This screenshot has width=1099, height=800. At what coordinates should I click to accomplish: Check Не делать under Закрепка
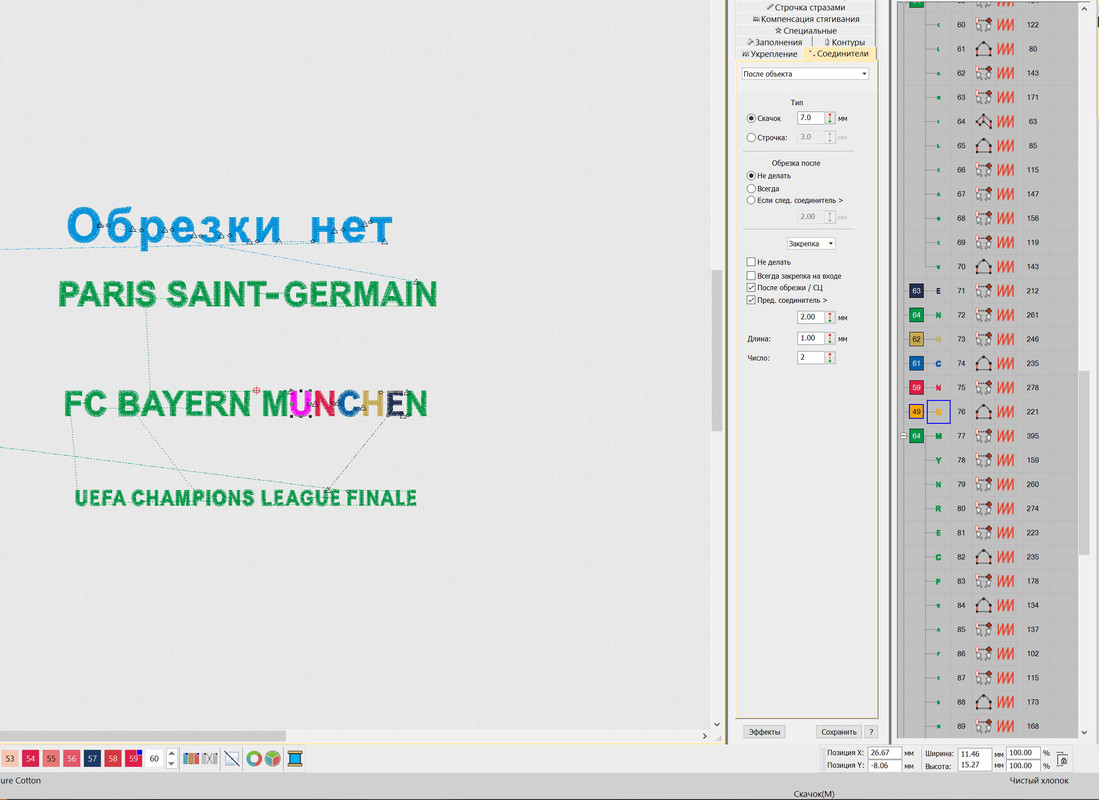coord(751,262)
